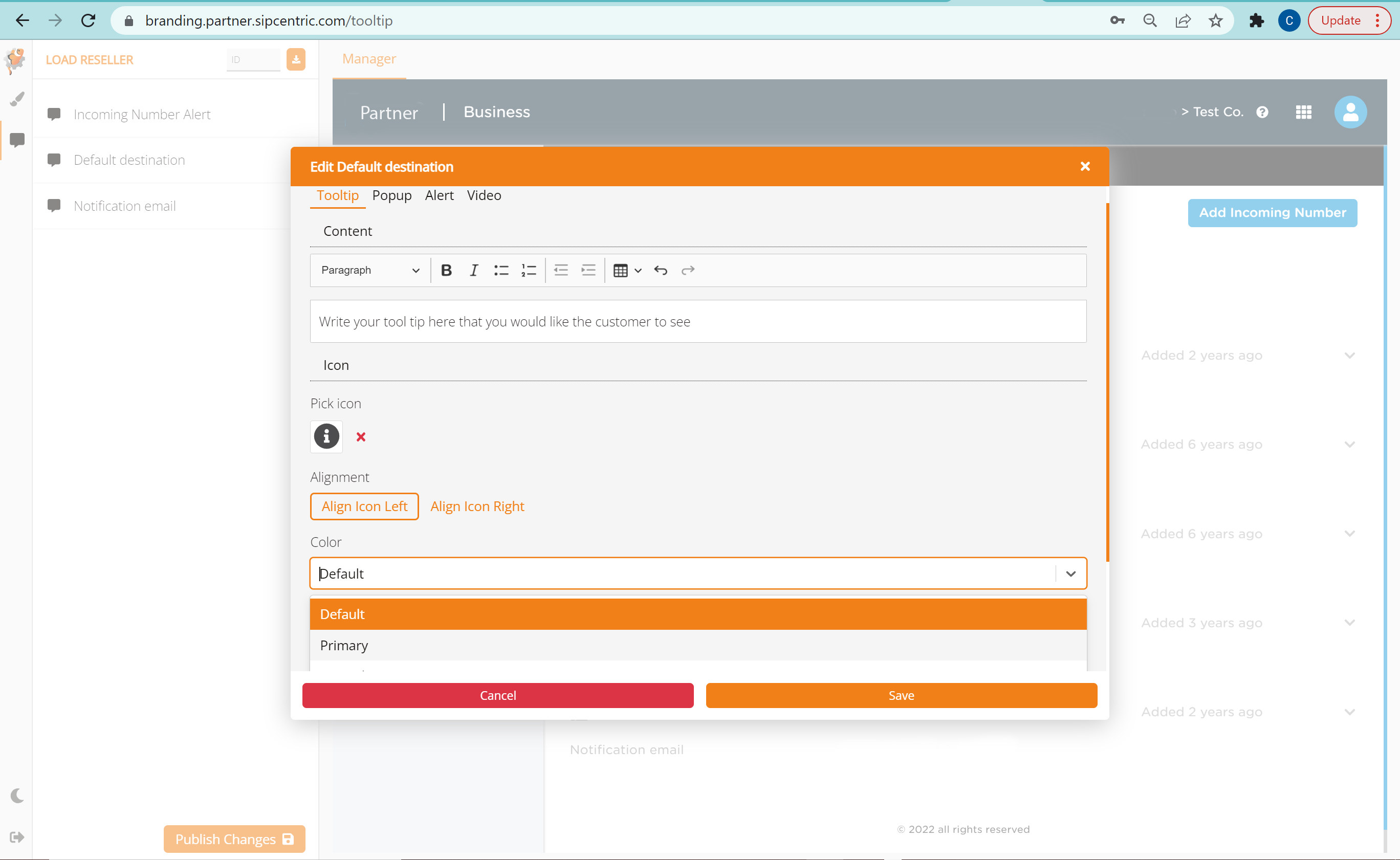Click the help question mark icon
1400x860 pixels.
(1262, 112)
